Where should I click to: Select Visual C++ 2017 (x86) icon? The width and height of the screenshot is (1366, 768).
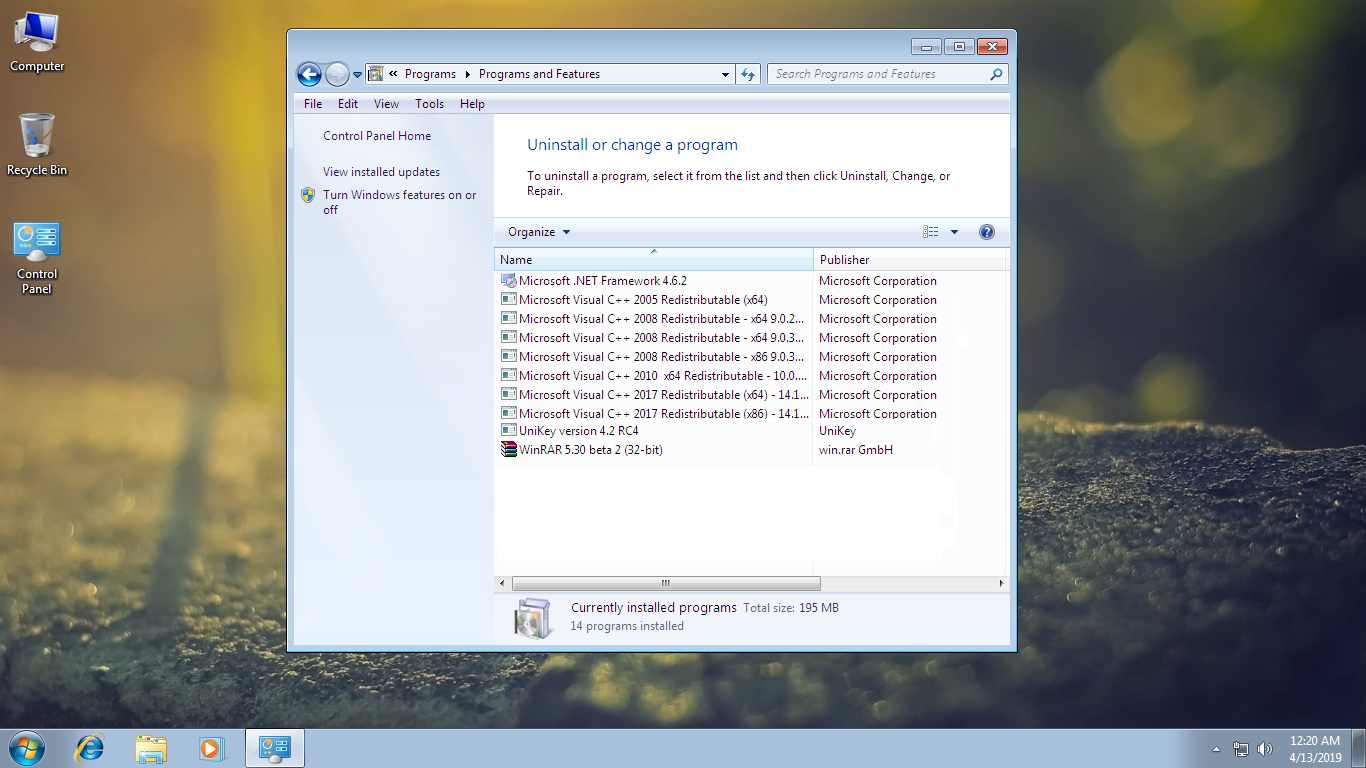click(508, 413)
